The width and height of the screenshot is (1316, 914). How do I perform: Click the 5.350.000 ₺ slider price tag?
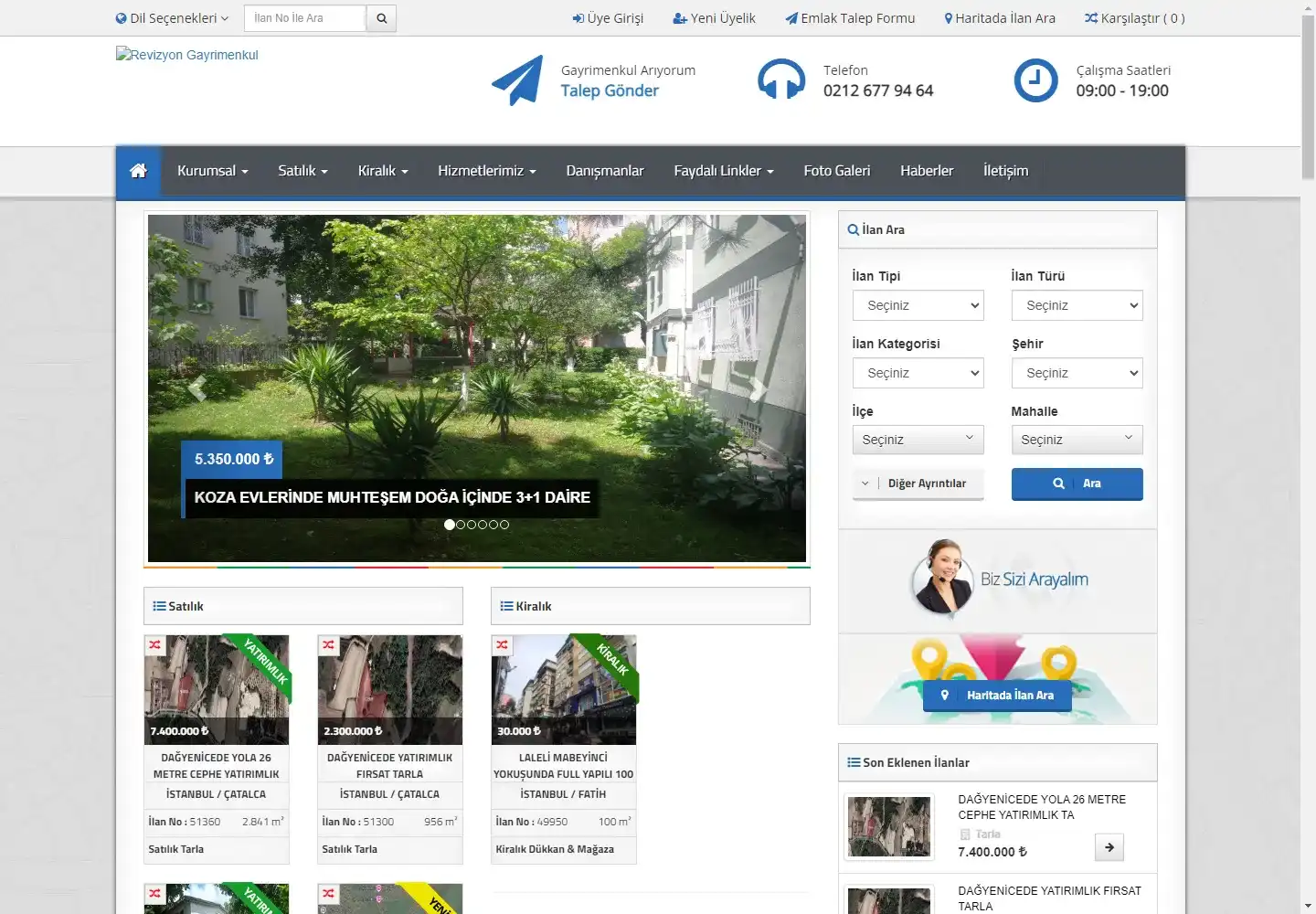[234, 460]
